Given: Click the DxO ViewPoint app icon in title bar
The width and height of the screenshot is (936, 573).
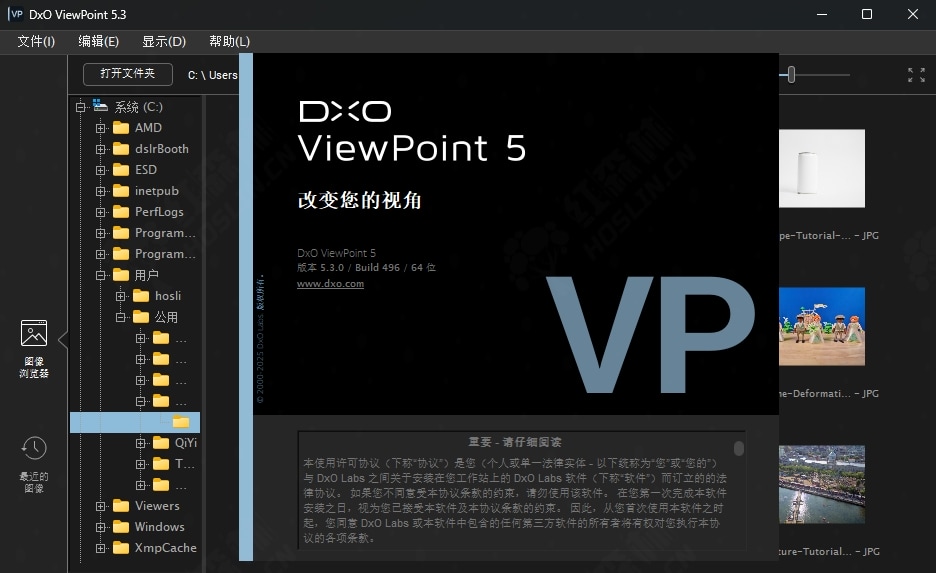Looking at the screenshot, I should pos(16,14).
